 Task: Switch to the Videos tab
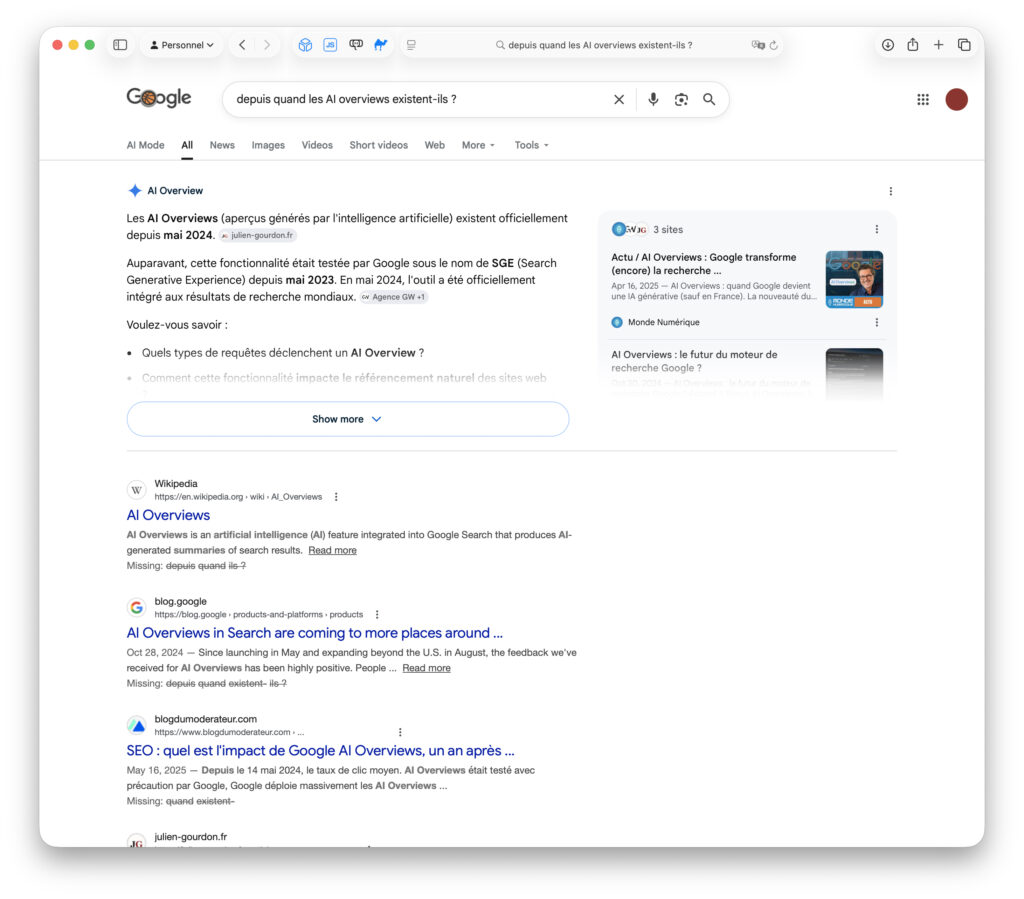[x=317, y=145]
